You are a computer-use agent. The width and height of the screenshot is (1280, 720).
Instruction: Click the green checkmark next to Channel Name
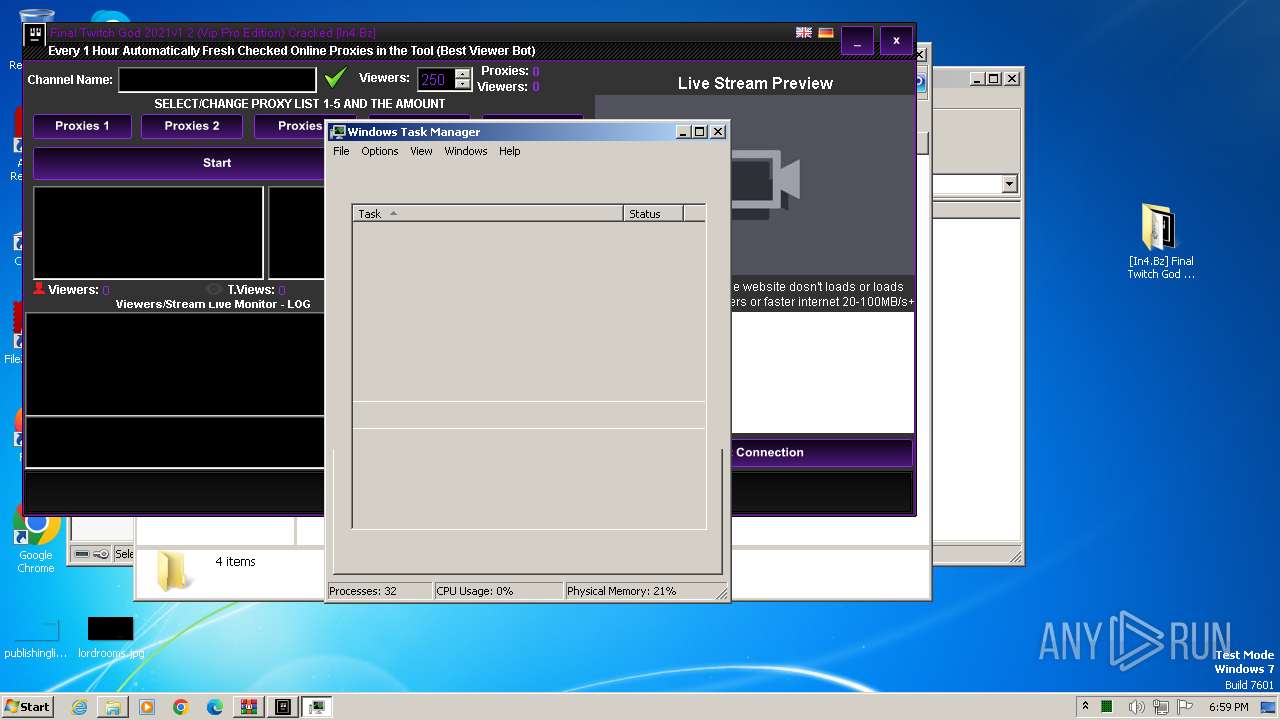click(x=336, y=78)
